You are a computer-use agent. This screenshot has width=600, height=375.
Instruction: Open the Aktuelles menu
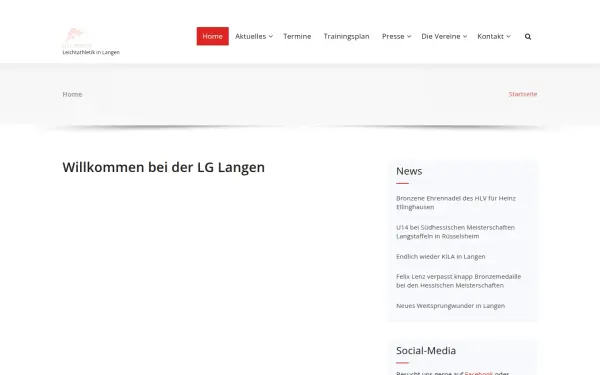click(251, 36)
